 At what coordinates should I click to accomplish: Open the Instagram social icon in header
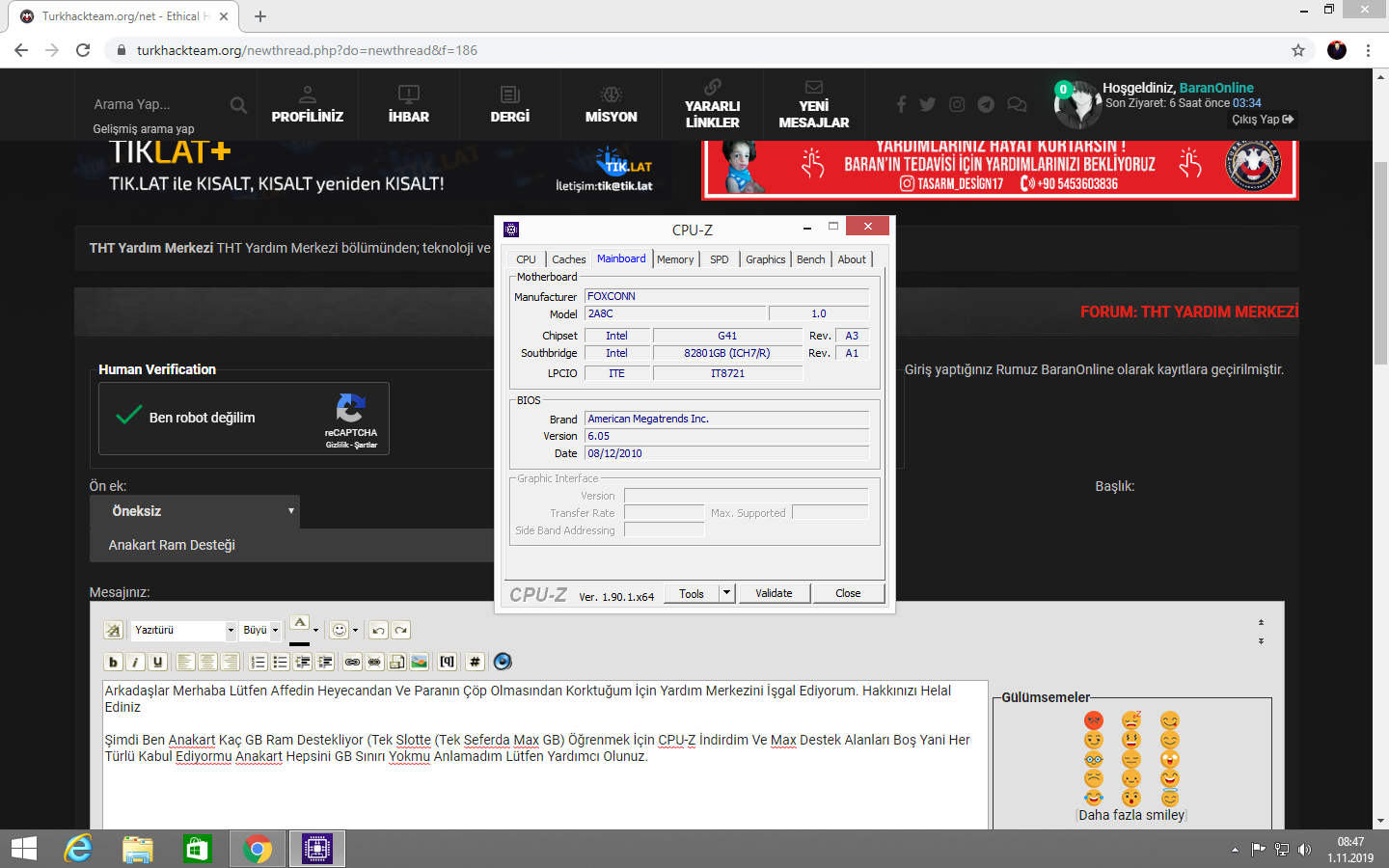(x=957, y=104)
